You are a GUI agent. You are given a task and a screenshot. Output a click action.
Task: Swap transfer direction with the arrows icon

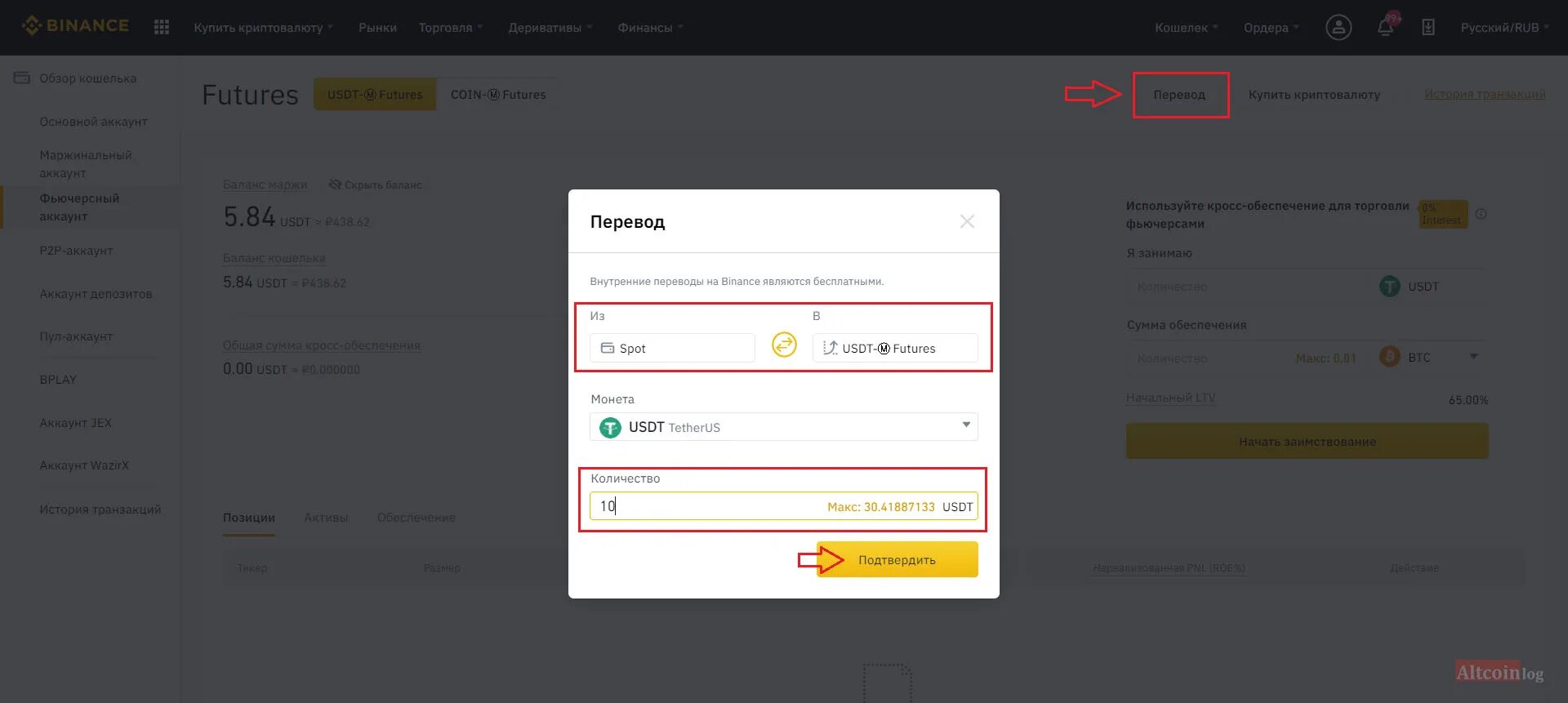pyautogui.click(x=784, y=345)
